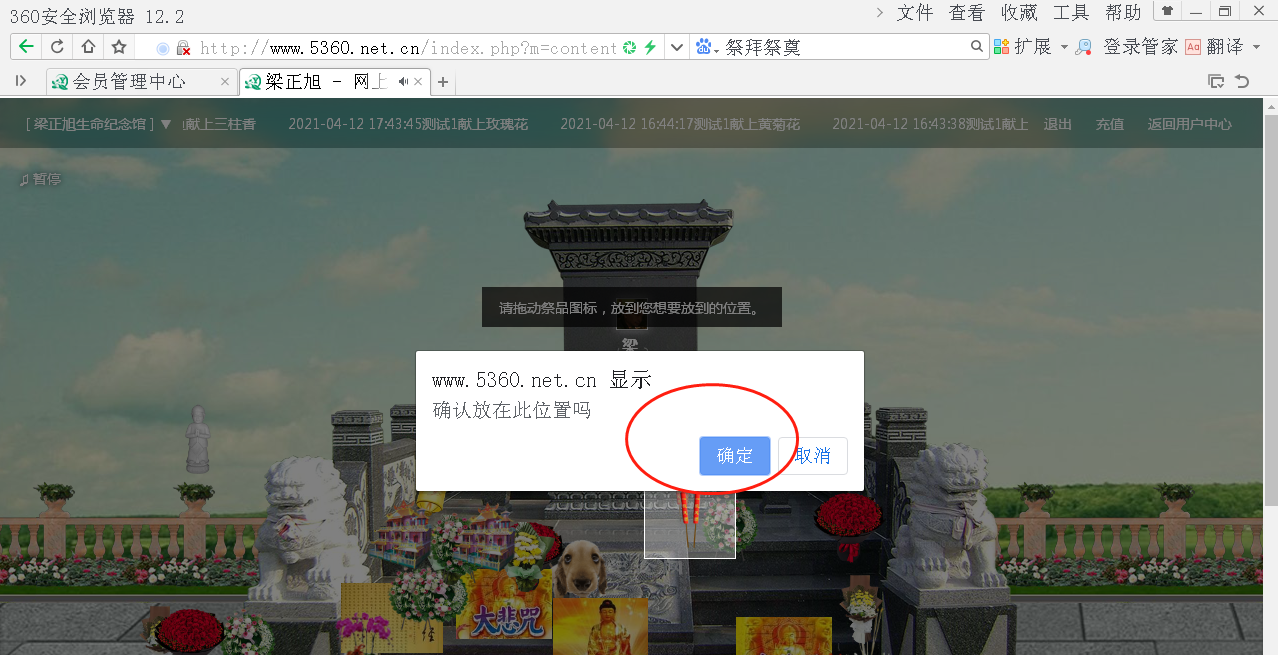Click the magnifier search icon in search box
The height and width of the screenshot is (655, 1278).
click(977, 47)
